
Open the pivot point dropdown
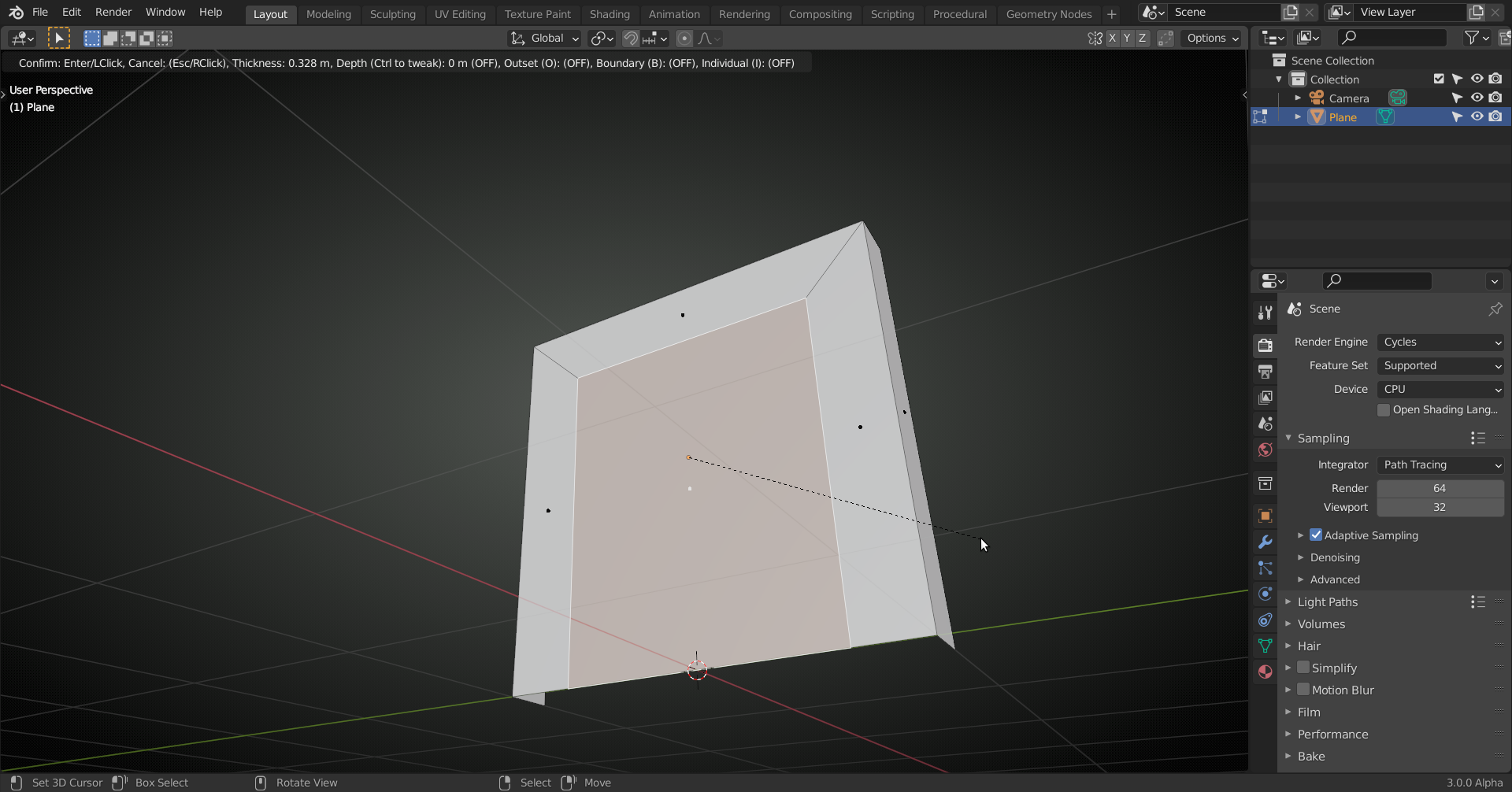coord(602,38)
